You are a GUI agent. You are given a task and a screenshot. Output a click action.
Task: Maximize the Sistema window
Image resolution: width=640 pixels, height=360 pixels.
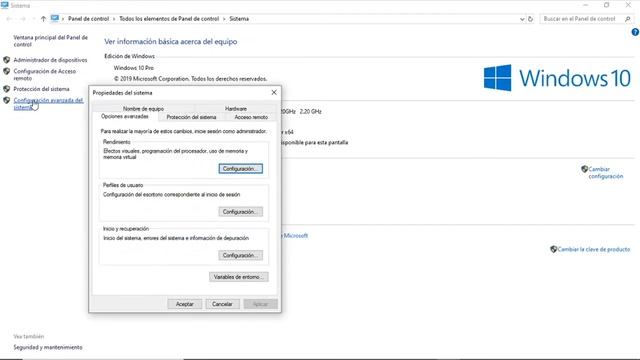607,5
